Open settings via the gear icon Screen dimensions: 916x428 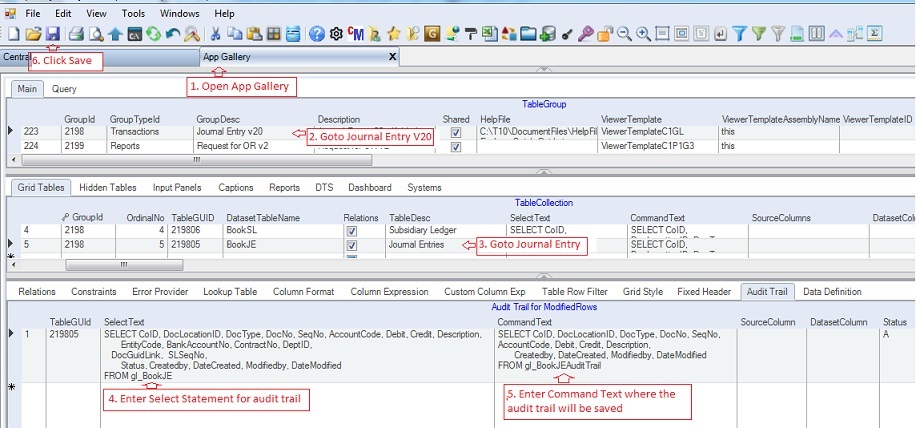click(x=336, y=34)
